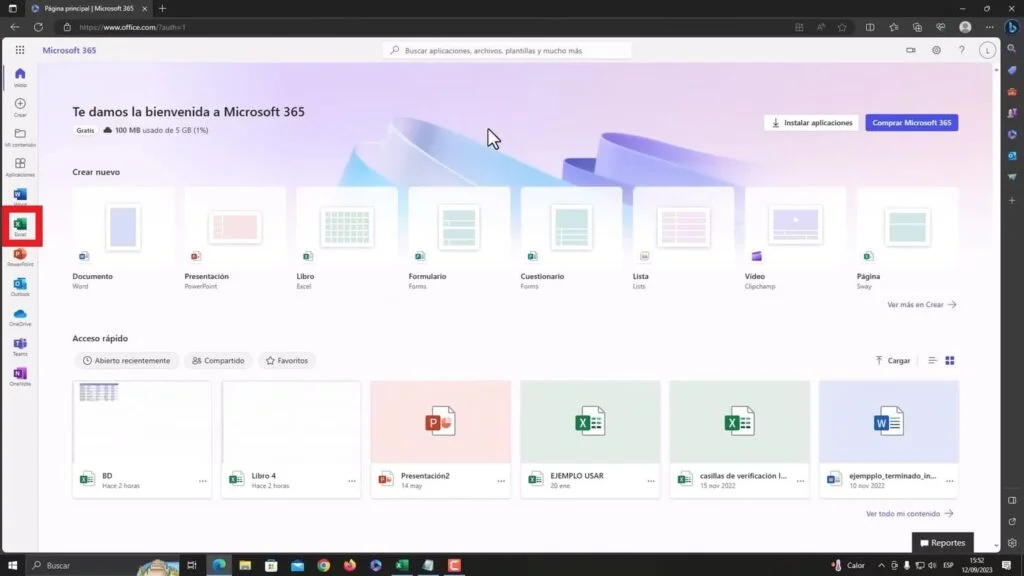This screenshot has height=576, width=1024.
Task: Create a new Lista in Lists
Action: pyautogui.click(x=683, y=239)
